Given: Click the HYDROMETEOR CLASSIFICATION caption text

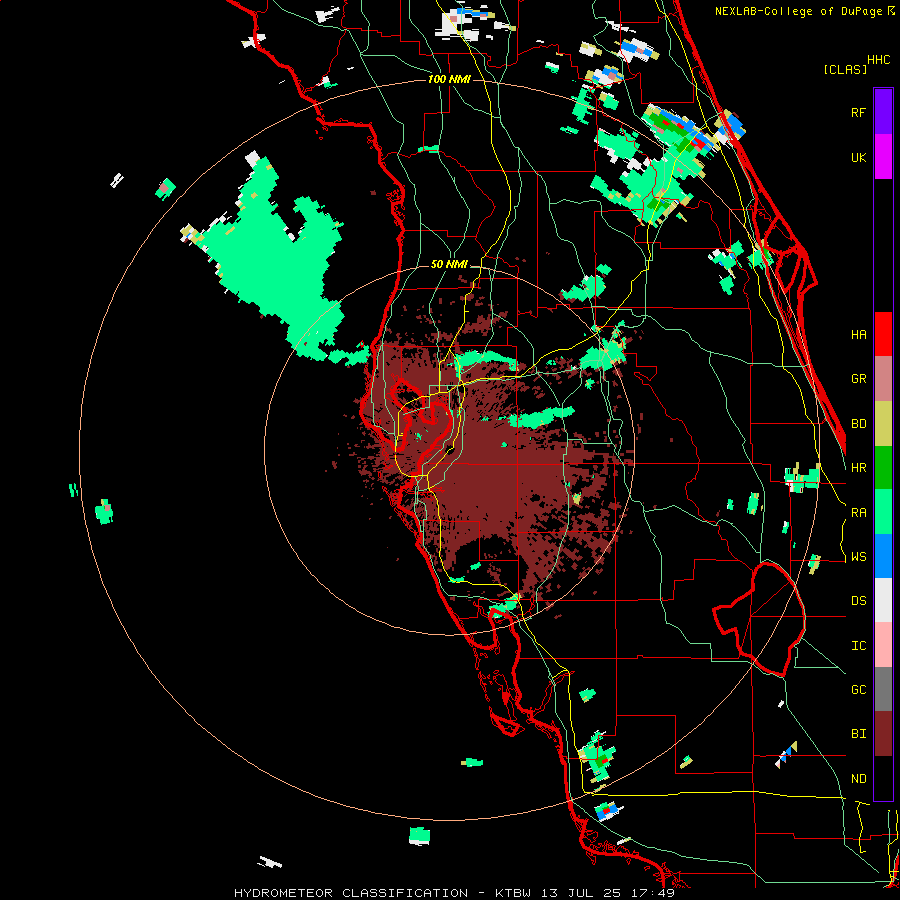Looking at the screenshot, I should (x=351, y=893).
